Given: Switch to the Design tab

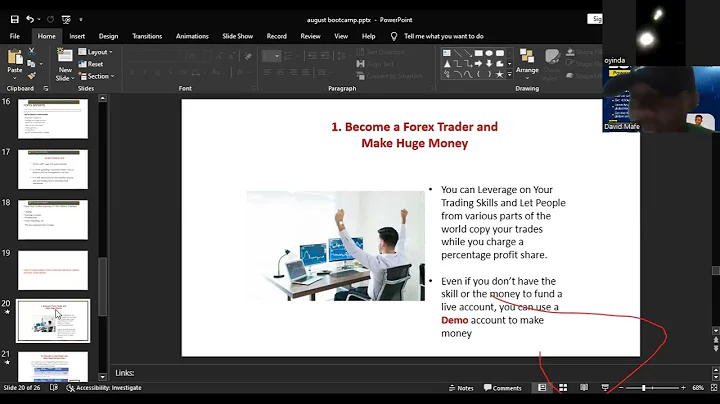Looking at the screenshot, I should pos(108,36).
